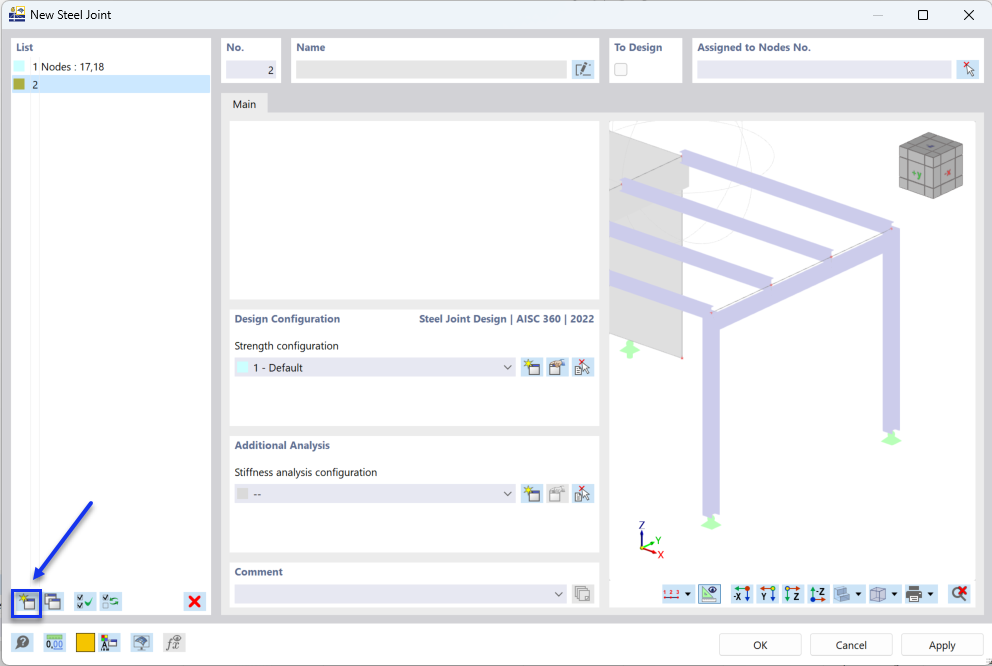This screenshot has height=666, width=992.
Task: Select strength configuration from model icon
Action: [582, 367]
